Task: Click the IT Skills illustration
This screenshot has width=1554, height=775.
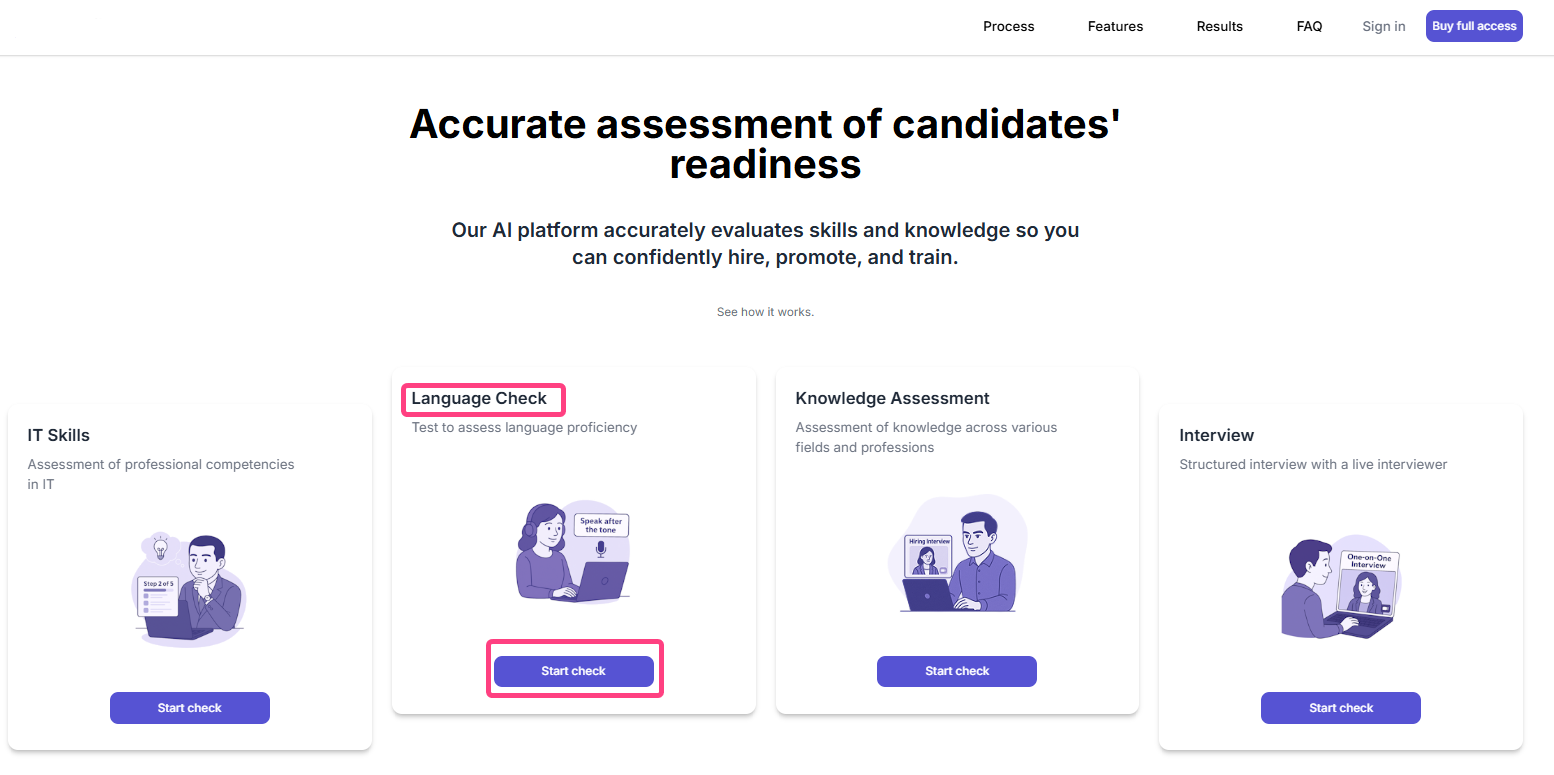Action: click(x=190, y=590)
